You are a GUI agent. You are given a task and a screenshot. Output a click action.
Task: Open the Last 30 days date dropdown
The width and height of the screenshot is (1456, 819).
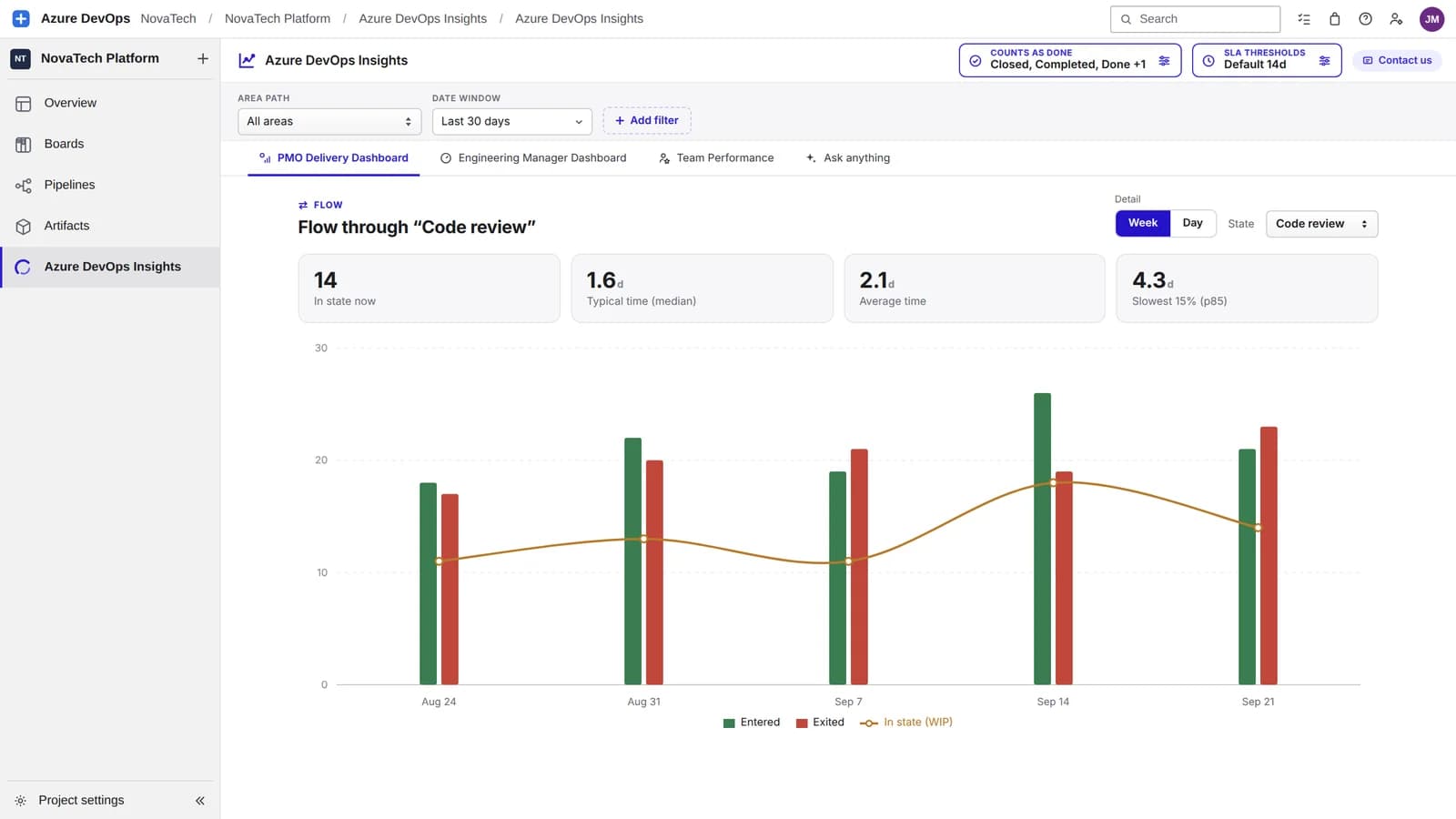click(512, 122)
